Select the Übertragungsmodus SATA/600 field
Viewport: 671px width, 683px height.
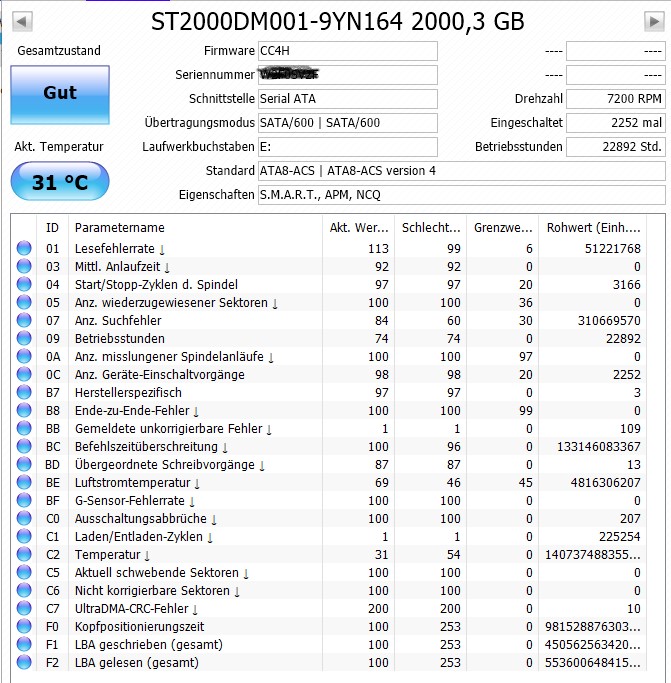point(348,123)
